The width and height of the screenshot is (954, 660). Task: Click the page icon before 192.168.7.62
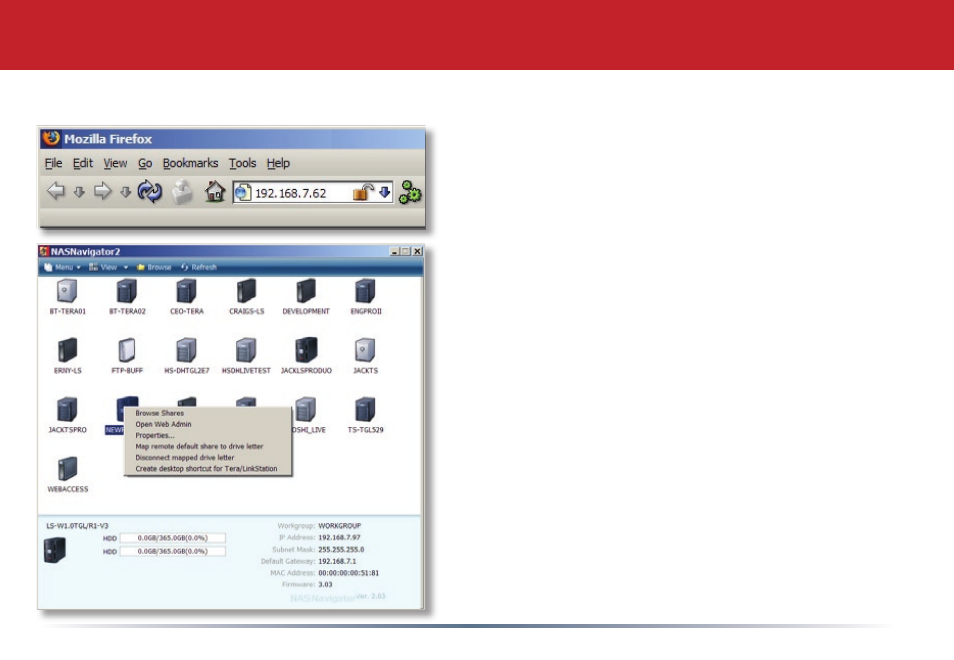(243, 193)
